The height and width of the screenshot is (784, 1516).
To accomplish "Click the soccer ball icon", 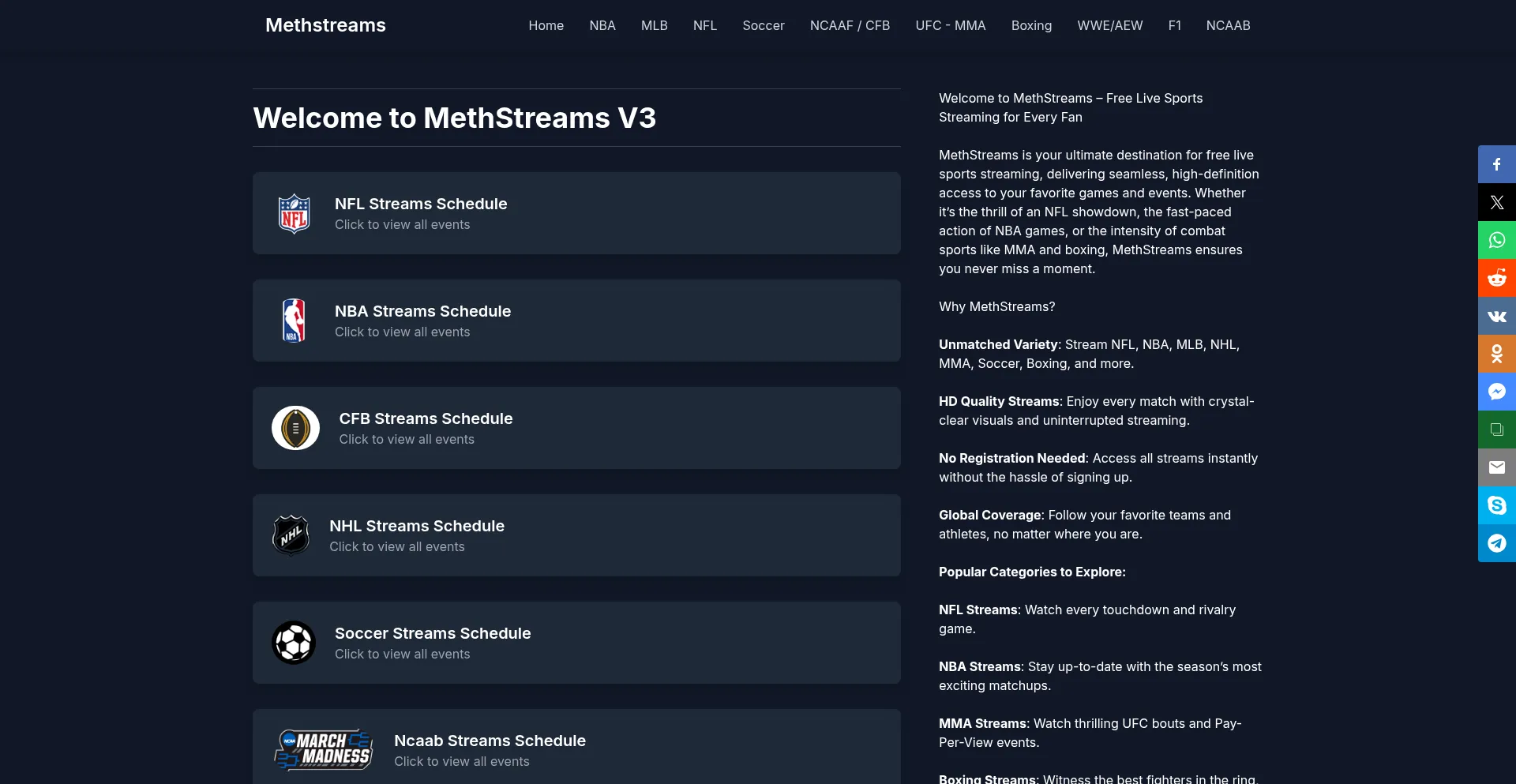I will (294, 643).
